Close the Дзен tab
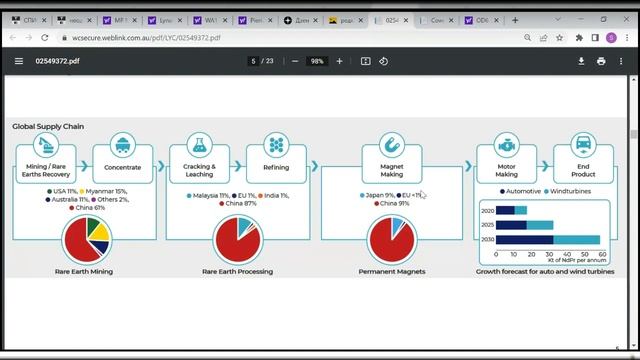640x360 pixels. click(315, 20)
